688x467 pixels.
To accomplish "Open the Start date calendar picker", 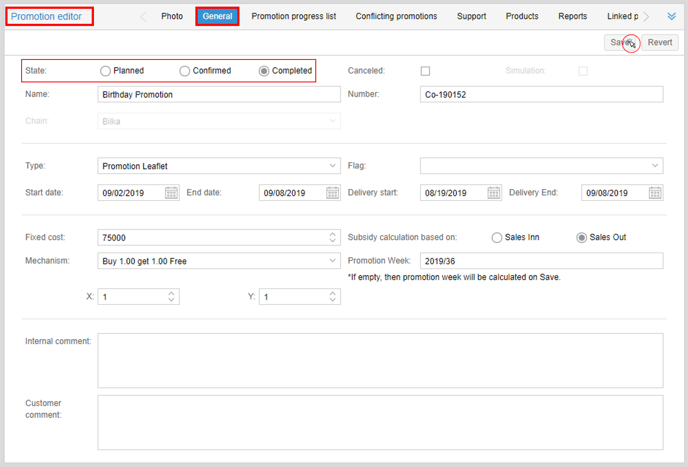I will coord(171,193).
